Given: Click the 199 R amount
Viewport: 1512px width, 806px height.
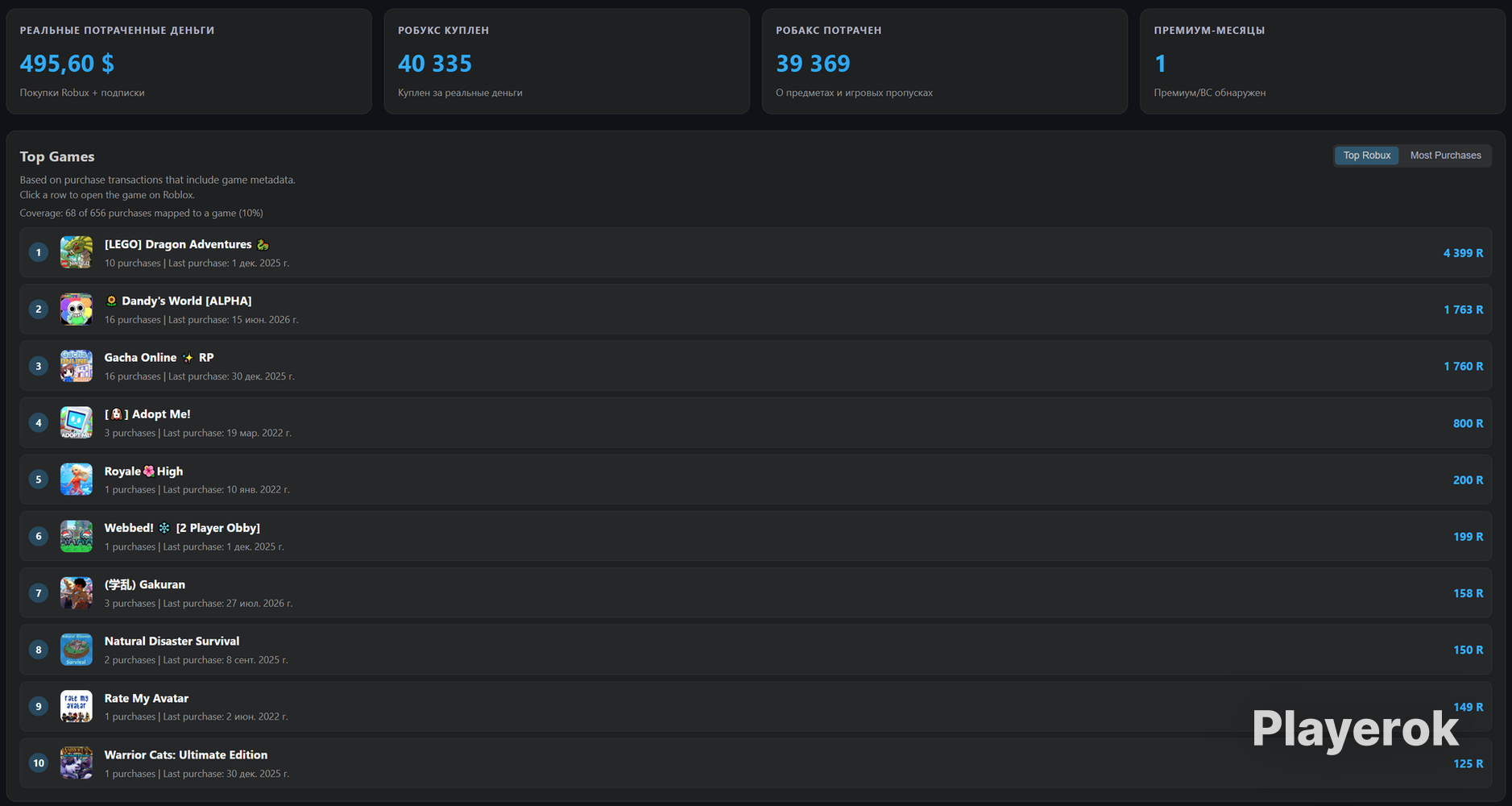Looking at the screenshot, I should pos(1468,537).
